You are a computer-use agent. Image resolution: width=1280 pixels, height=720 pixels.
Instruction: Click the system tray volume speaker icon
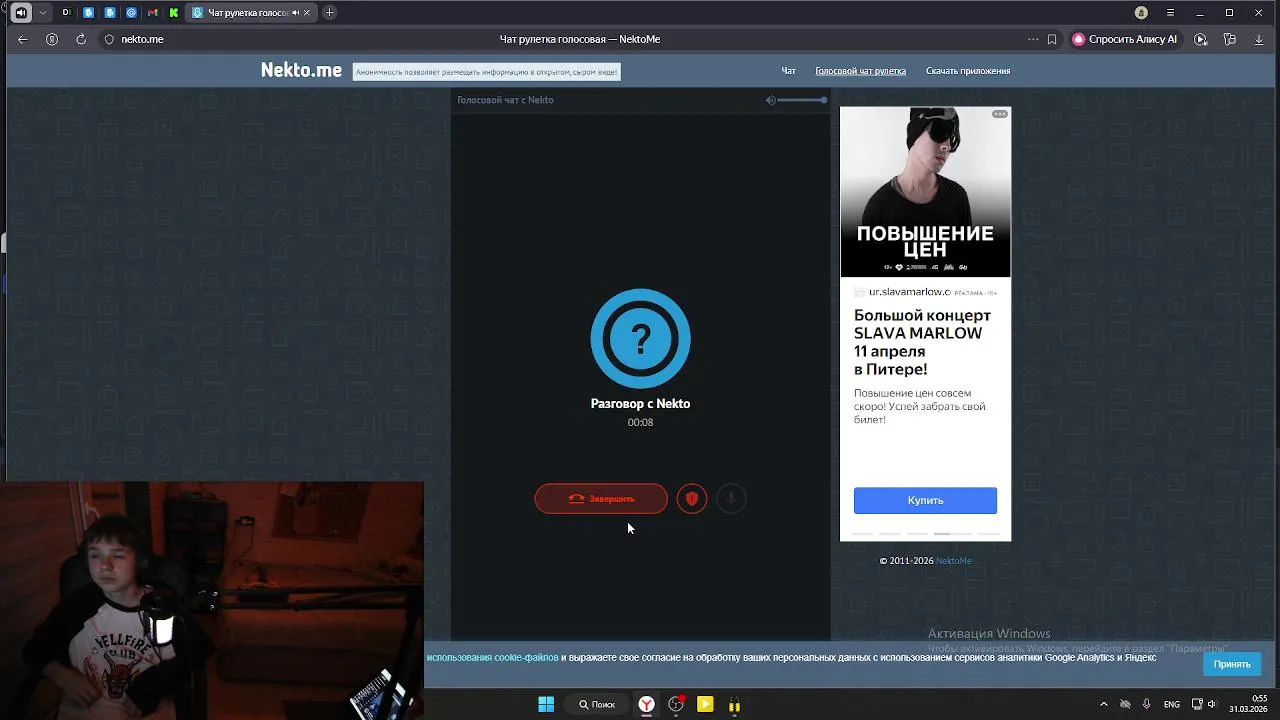point(1212,704)
